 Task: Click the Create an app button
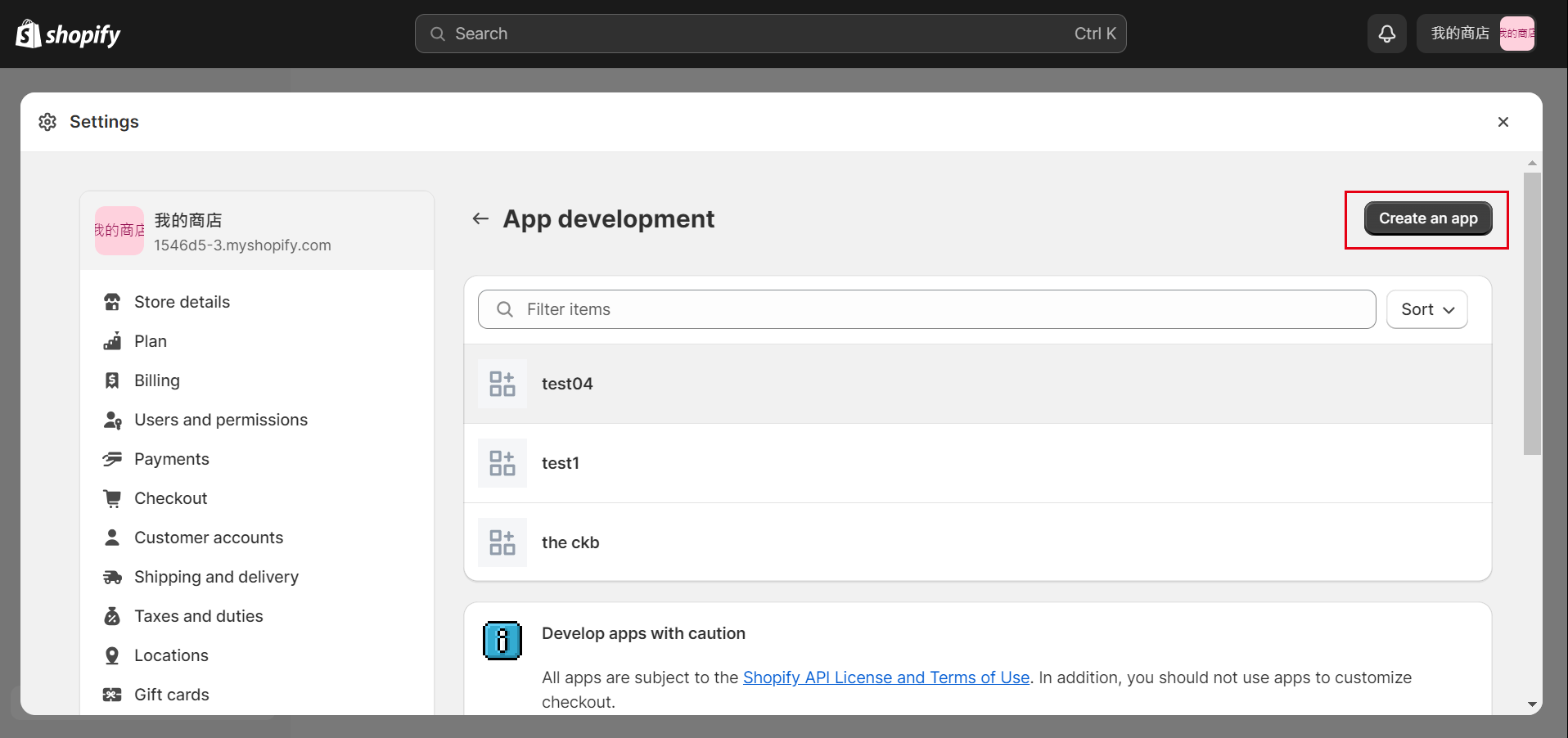[1428, 218]
